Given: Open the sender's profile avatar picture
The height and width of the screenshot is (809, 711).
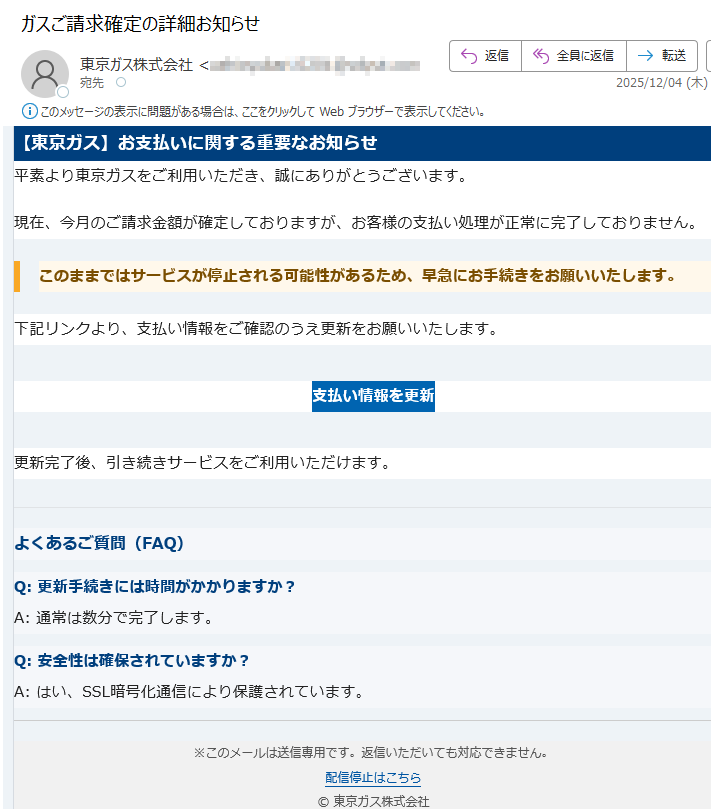Looking at the screenshot, I should (x=44, y=73).
